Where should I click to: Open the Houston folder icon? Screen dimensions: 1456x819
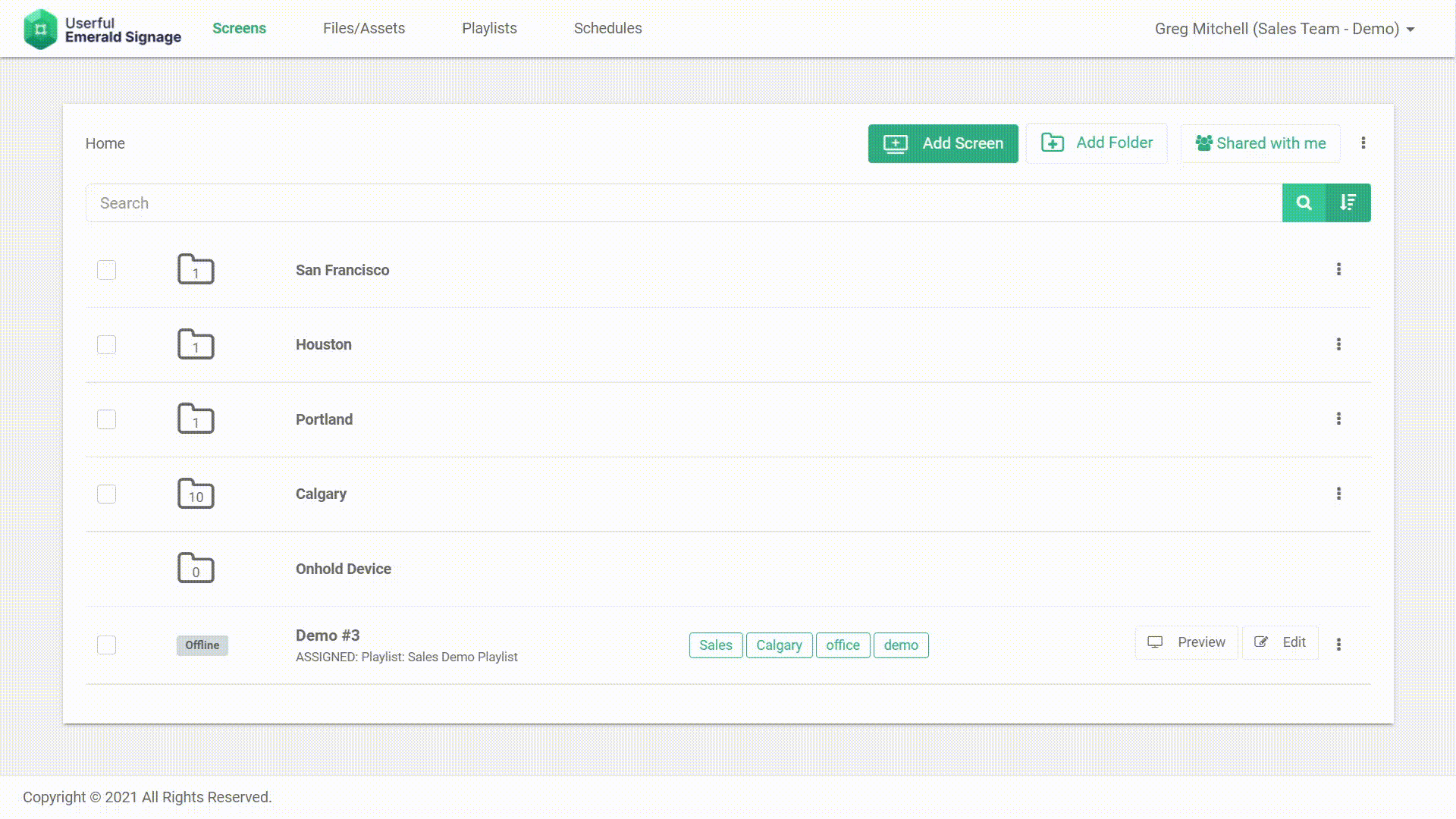tap(196, 344)
